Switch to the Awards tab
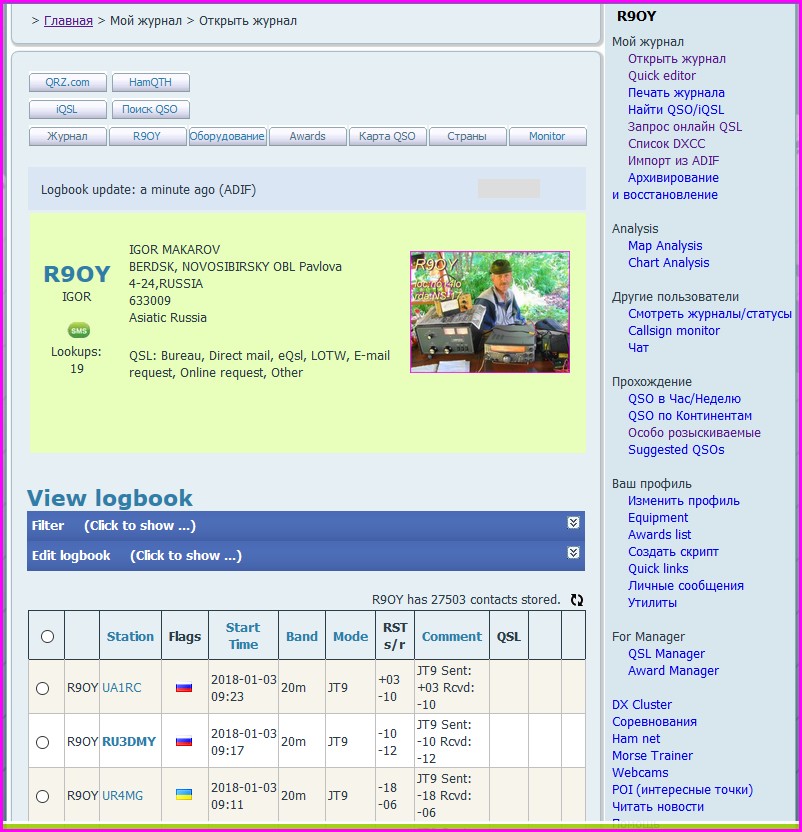The width and height of the screenshot is (802, 832). [307, 137]
